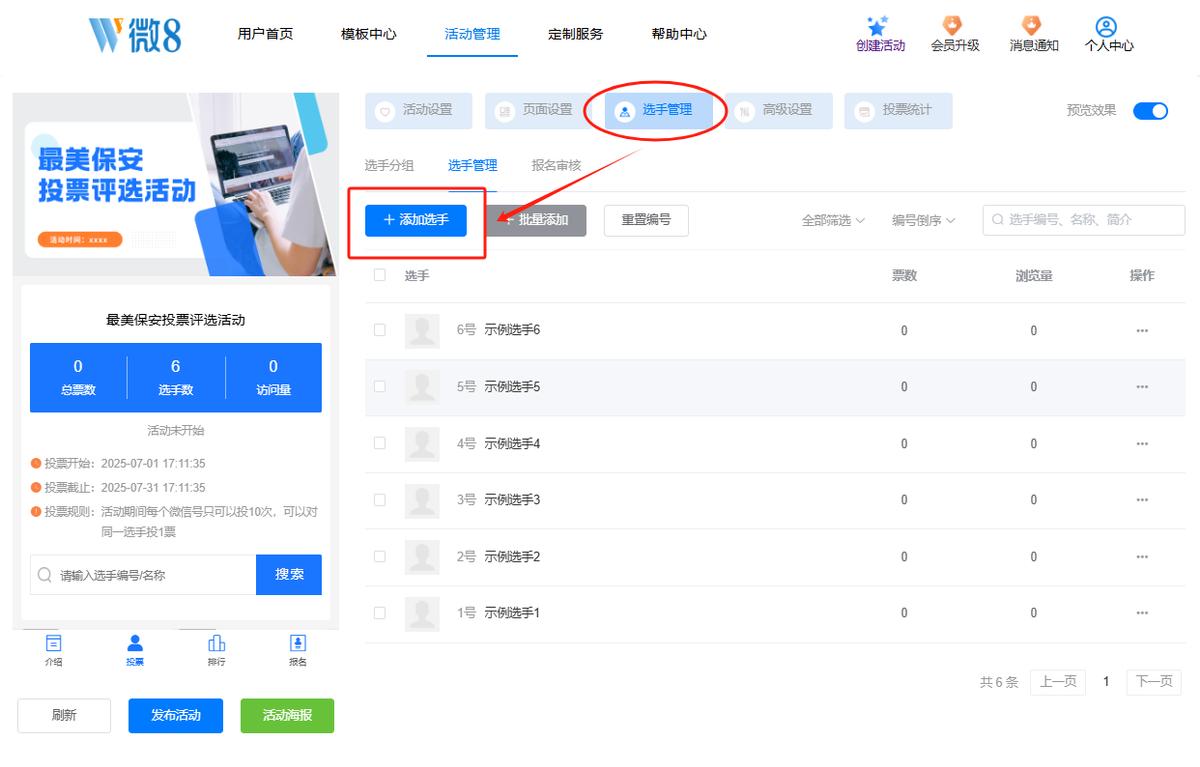Image resolution: width=1200 pixels, height=767 pixels.
Task: Select page number 1 in pagination
Action: [x=1106, y=682]
